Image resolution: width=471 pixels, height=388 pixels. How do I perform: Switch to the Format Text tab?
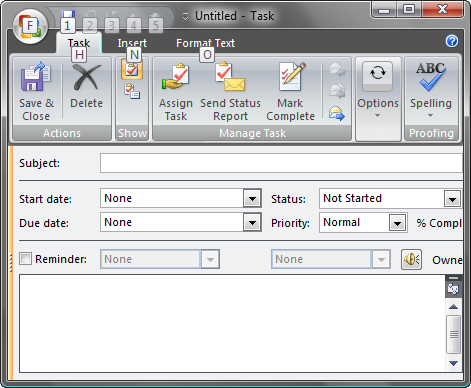[x=205, y=43]
